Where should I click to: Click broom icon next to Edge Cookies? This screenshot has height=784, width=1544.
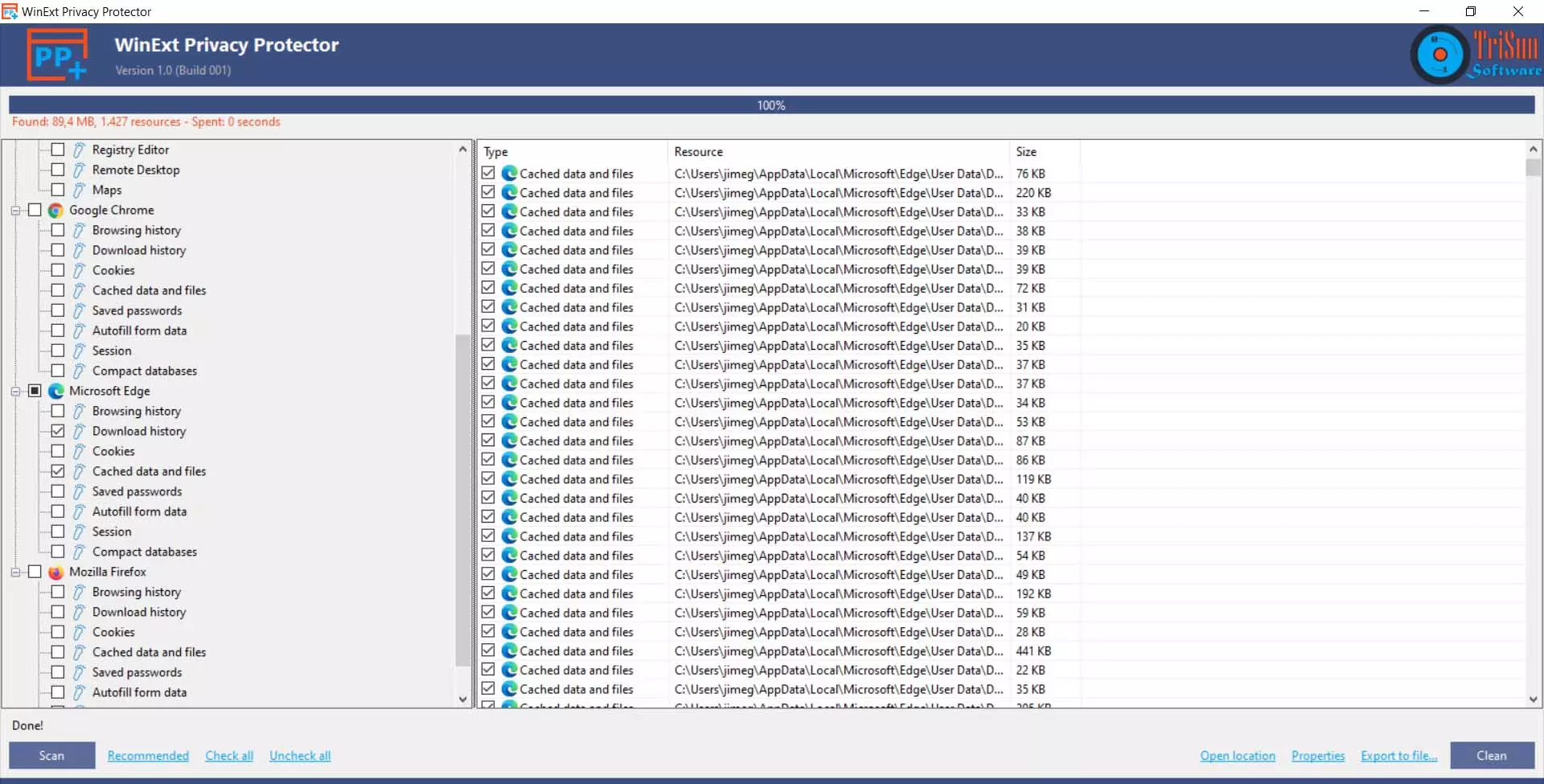click(79, 451)
